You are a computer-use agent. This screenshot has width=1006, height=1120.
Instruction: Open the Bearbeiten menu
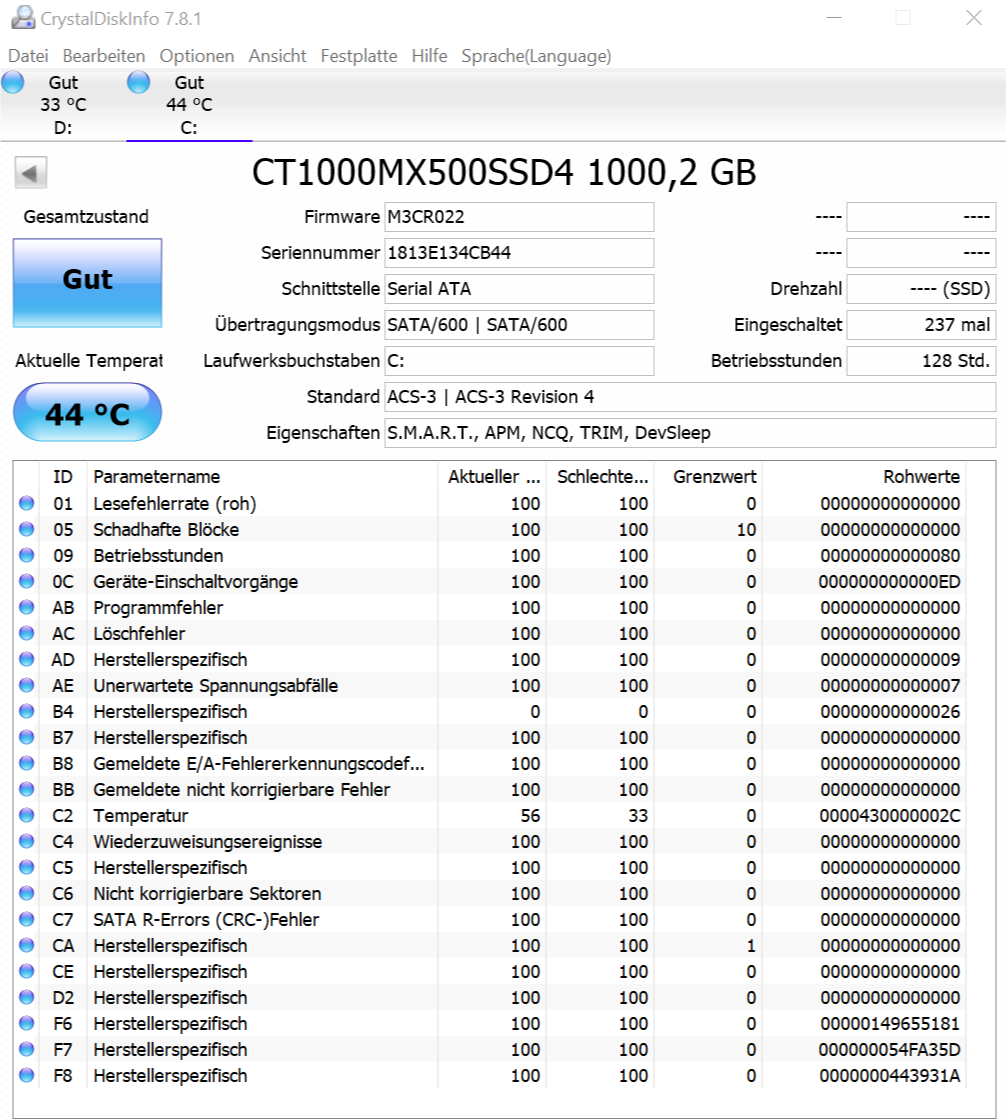[x=104, y=56]
